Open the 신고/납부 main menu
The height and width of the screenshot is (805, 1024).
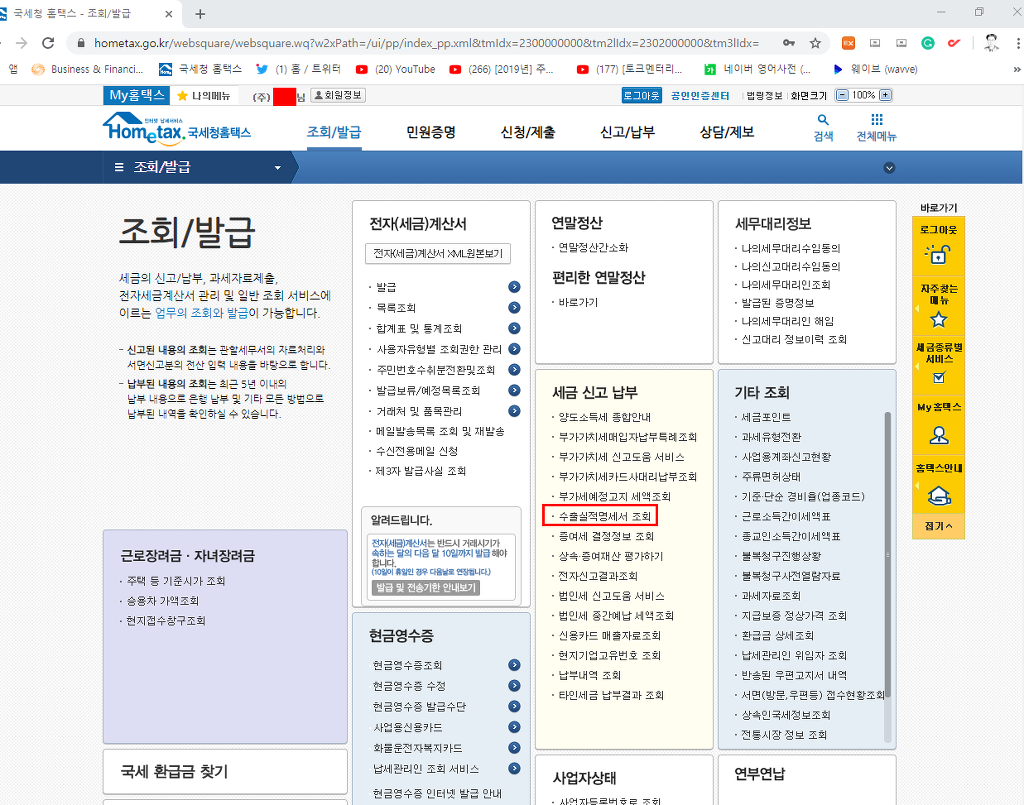click(627, 132)
